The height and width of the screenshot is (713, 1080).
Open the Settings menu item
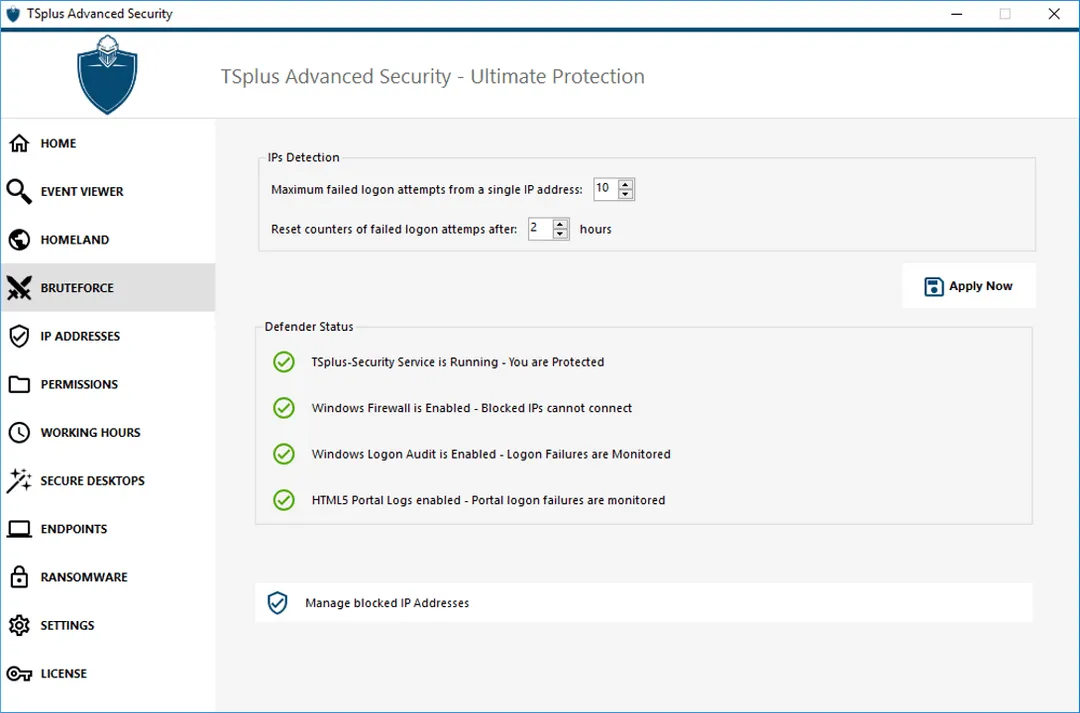coord(67,625)
